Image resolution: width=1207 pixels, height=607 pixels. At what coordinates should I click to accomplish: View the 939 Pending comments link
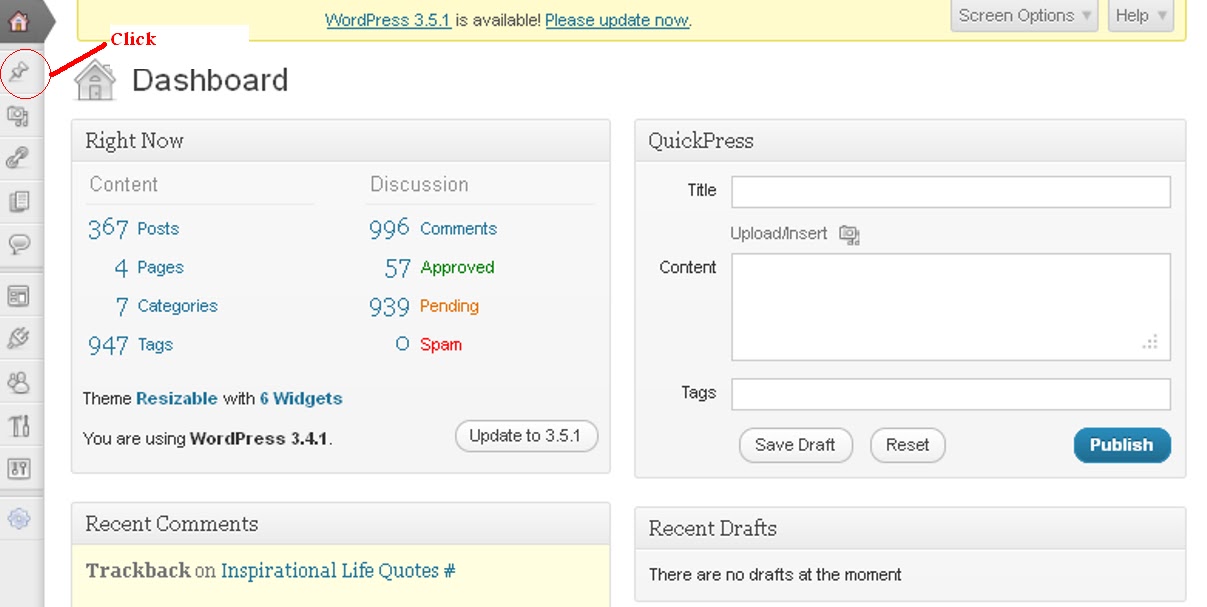pos(424,306)
